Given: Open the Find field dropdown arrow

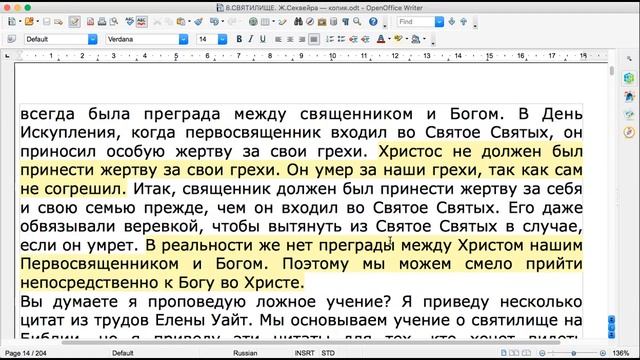Looking at the screenshot, I should tap(439, 22).
